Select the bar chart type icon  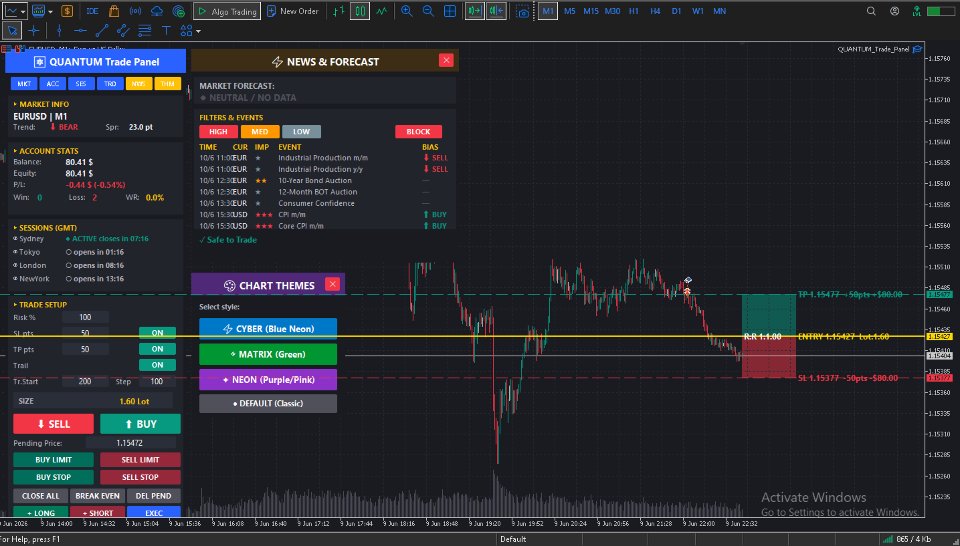(337, 11)
